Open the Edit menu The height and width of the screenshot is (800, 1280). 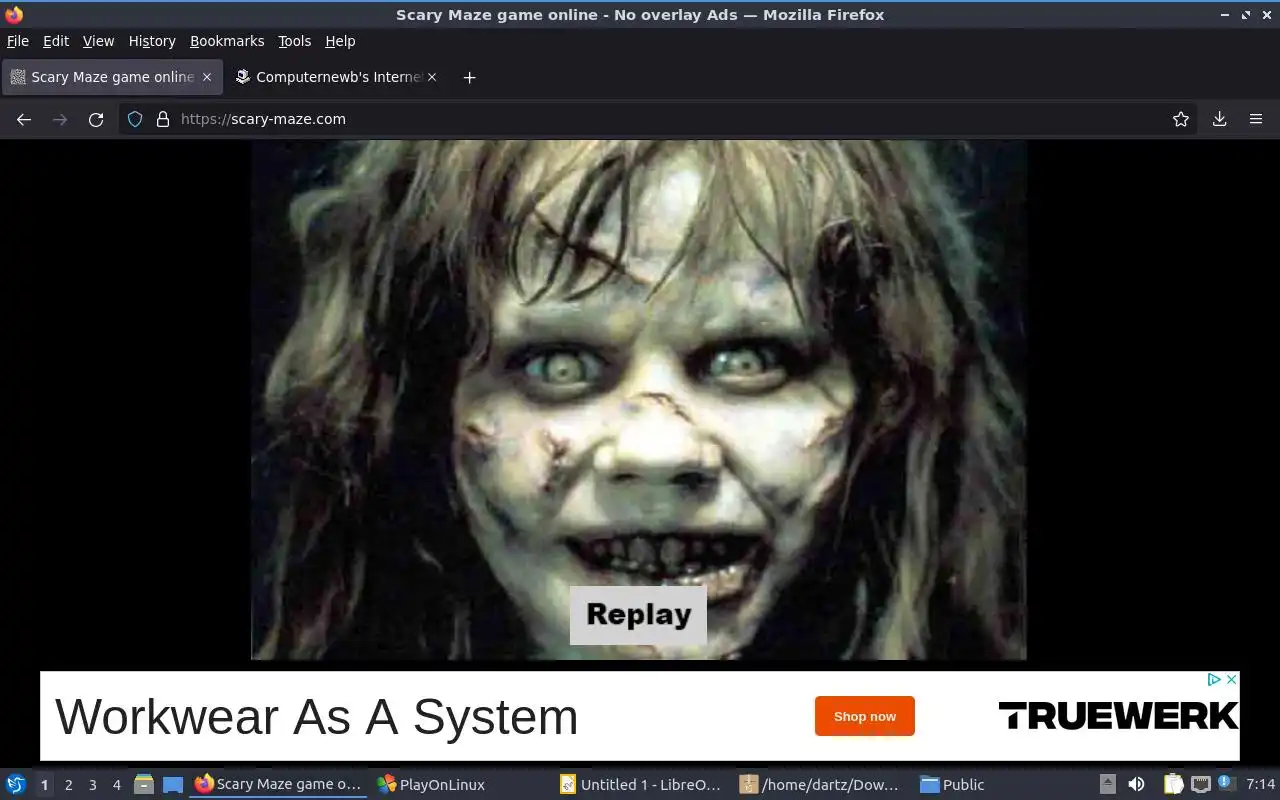[x=56, y=41]
